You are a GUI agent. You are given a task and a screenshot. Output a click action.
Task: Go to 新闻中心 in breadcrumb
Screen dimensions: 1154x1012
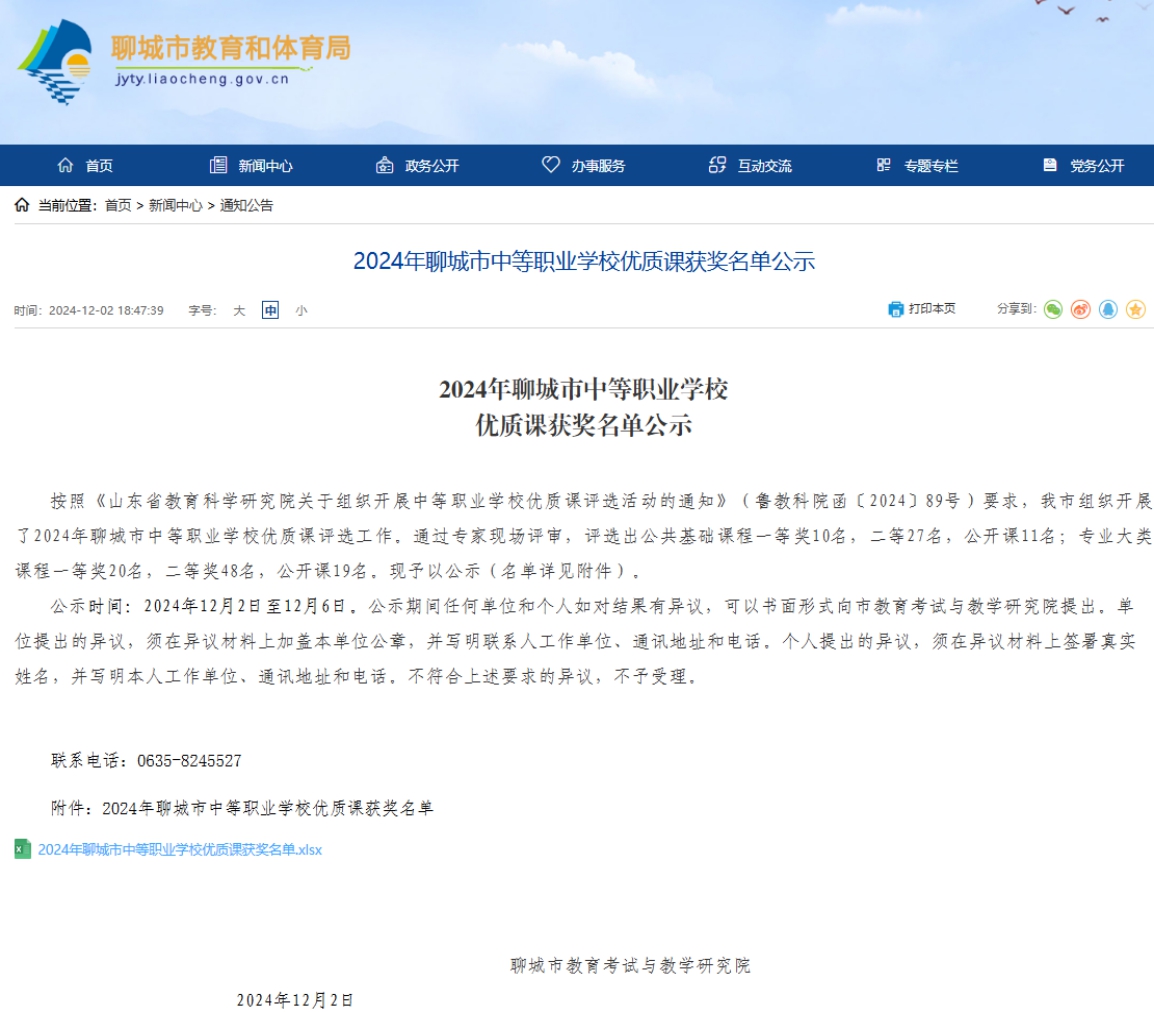[175, 205]
